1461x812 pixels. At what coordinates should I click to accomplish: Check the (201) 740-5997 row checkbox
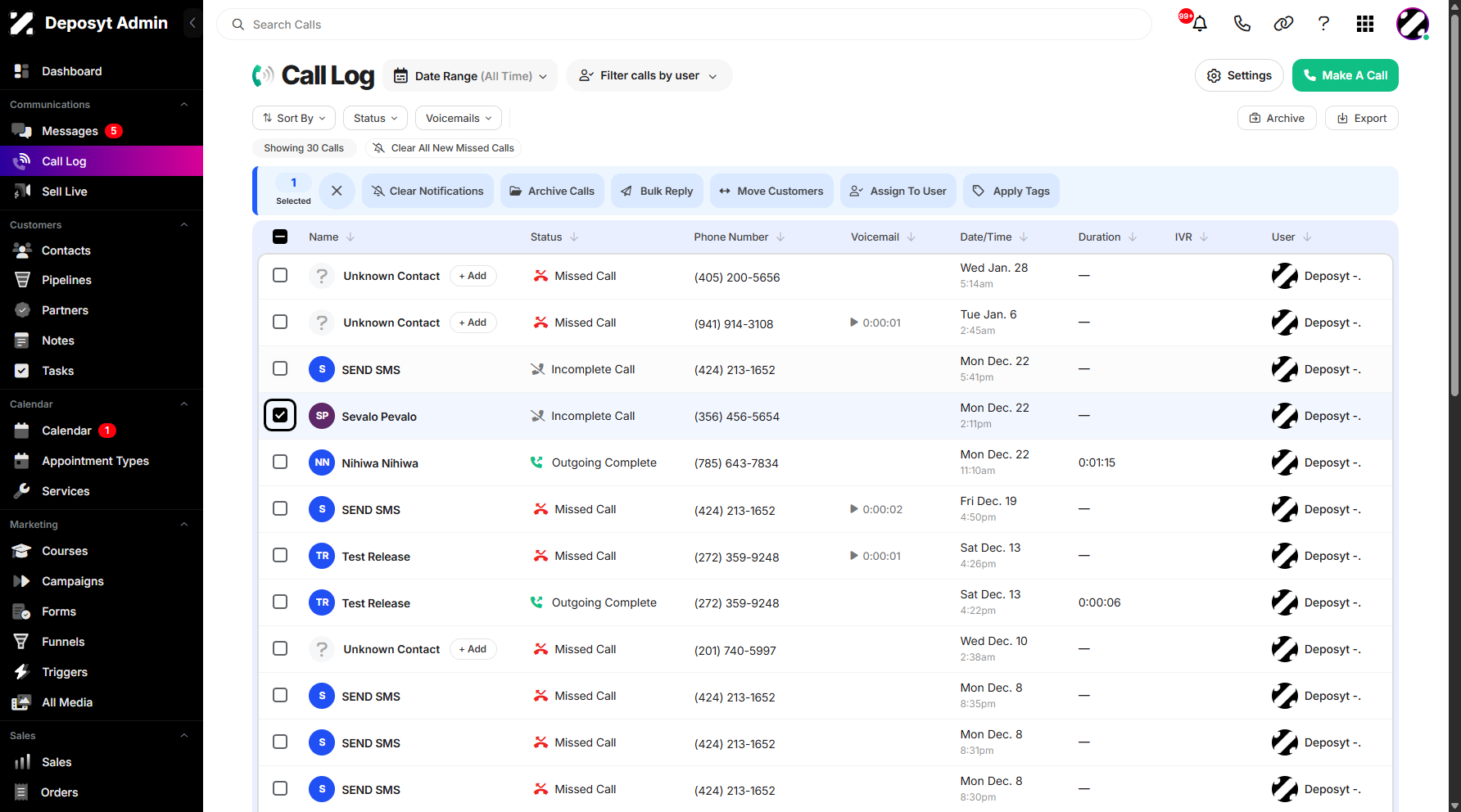280,648
